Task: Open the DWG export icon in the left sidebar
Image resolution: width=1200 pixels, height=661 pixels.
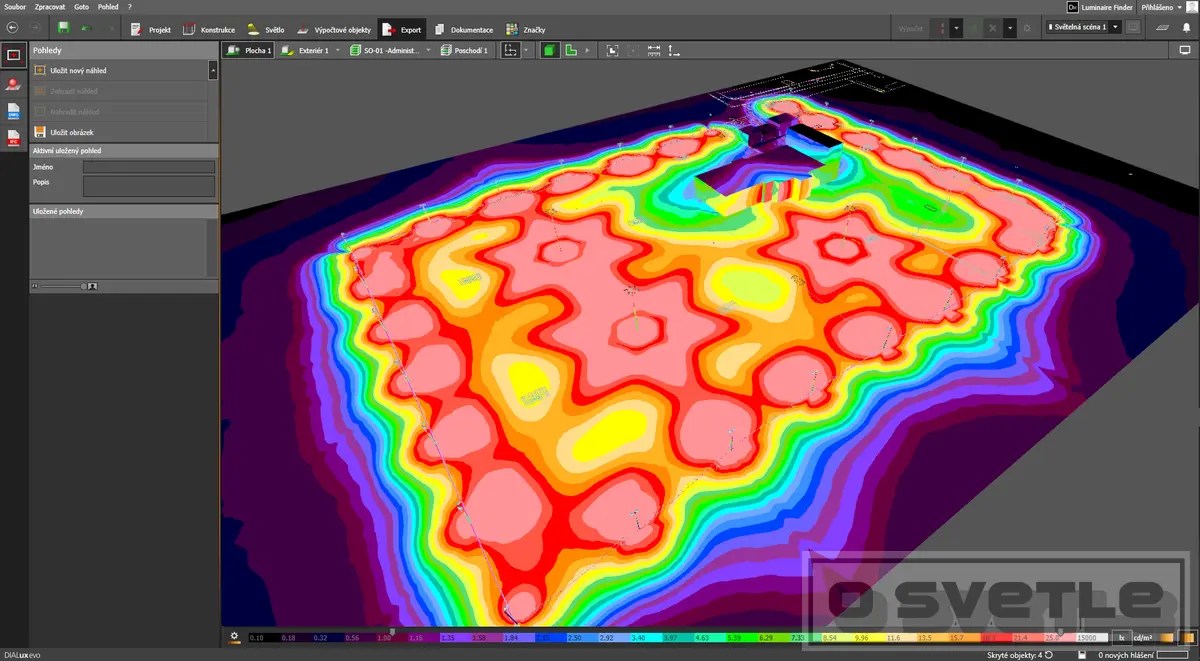Action: point(14,111)
